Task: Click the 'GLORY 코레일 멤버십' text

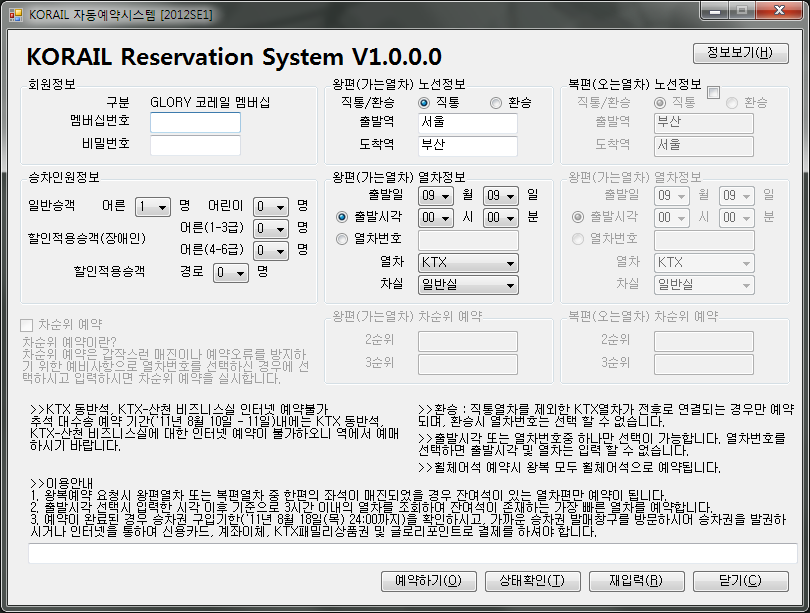Action: (210, 102)
